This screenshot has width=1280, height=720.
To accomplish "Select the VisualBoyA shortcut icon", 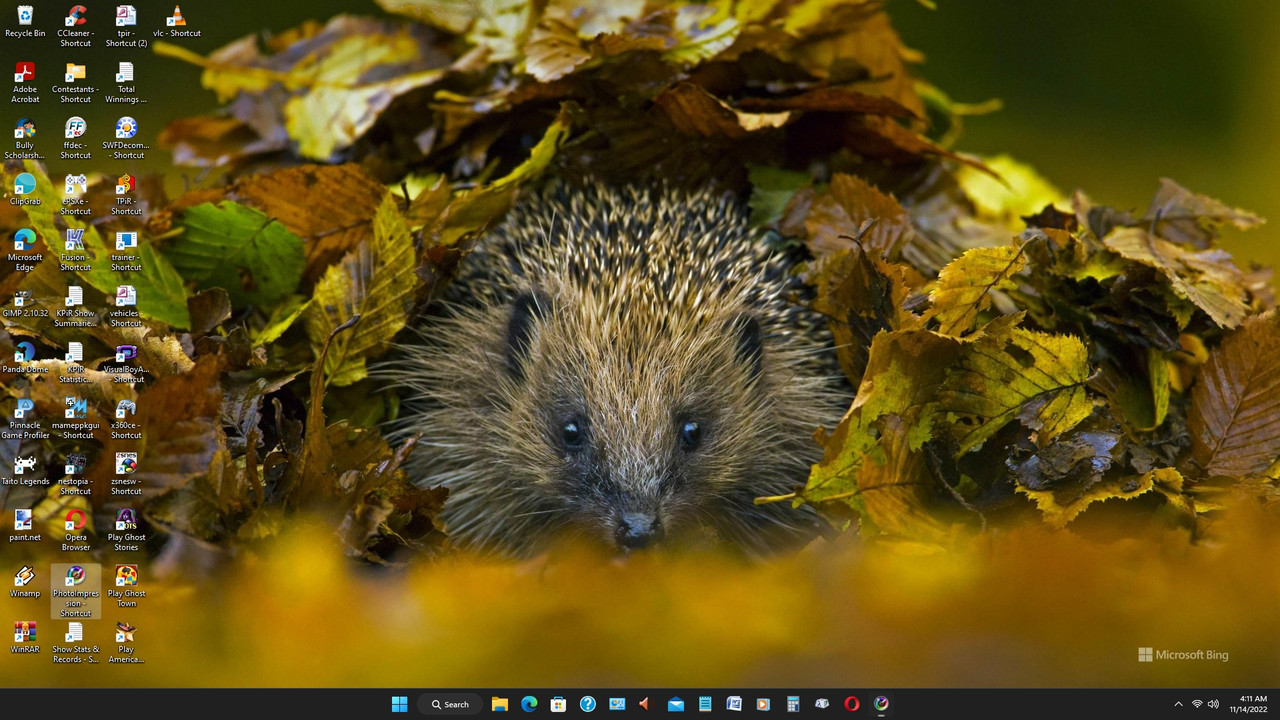I will pos(126,363).
